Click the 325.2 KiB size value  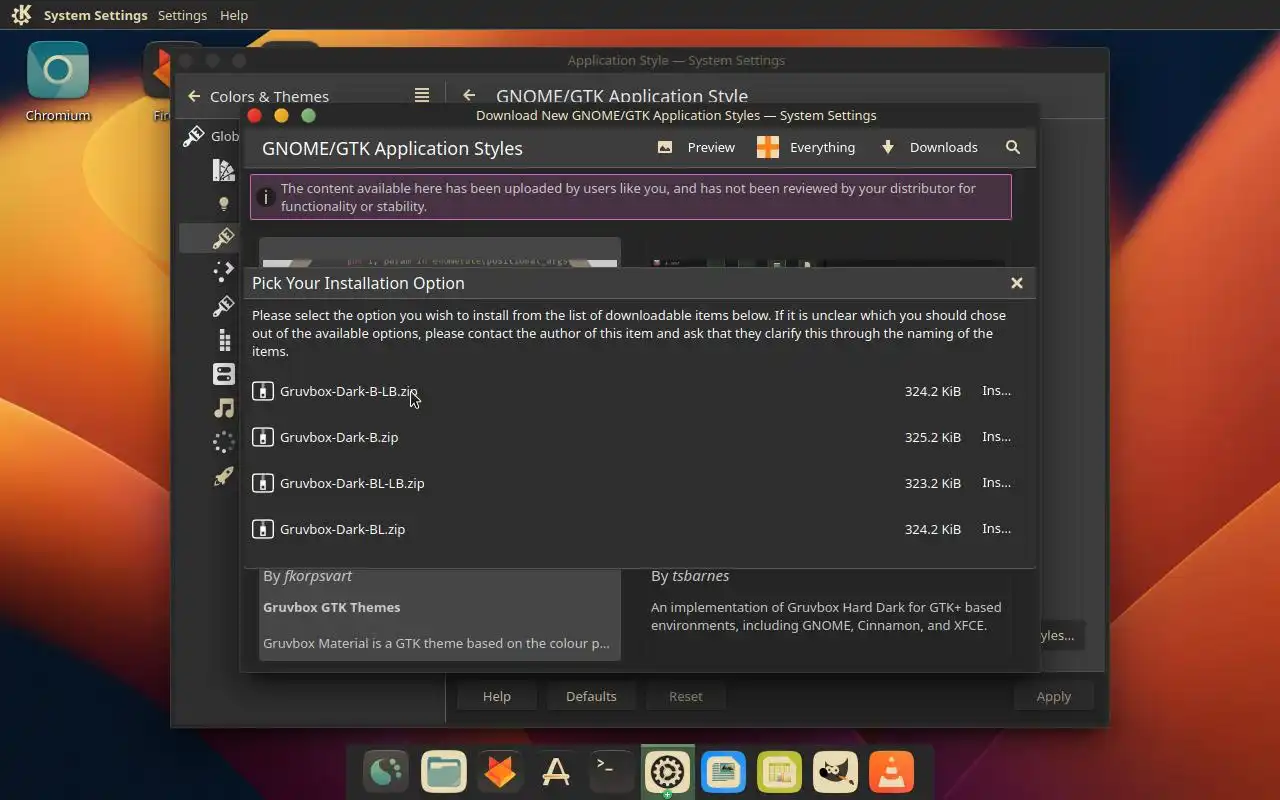tap(933, 437)
